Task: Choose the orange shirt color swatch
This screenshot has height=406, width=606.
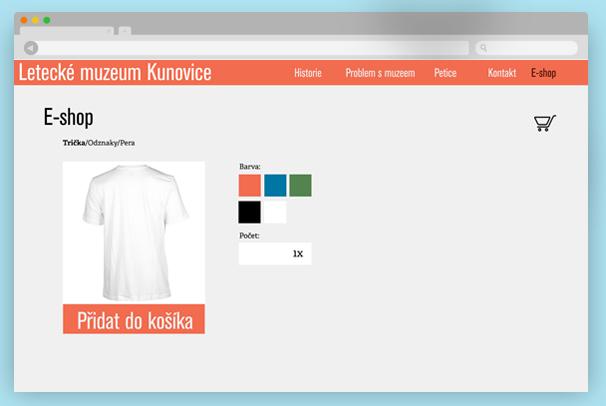Action: (249, 185)
